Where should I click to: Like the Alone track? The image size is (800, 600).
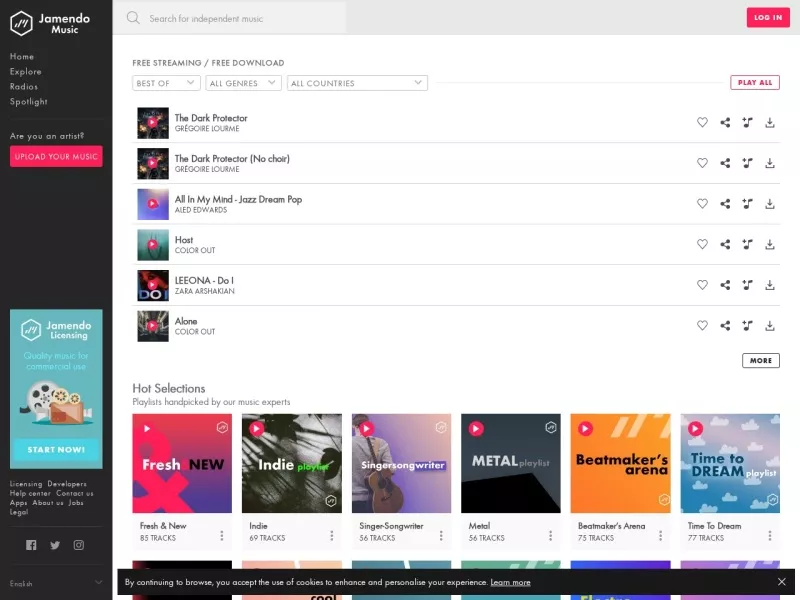click(702, 326)
